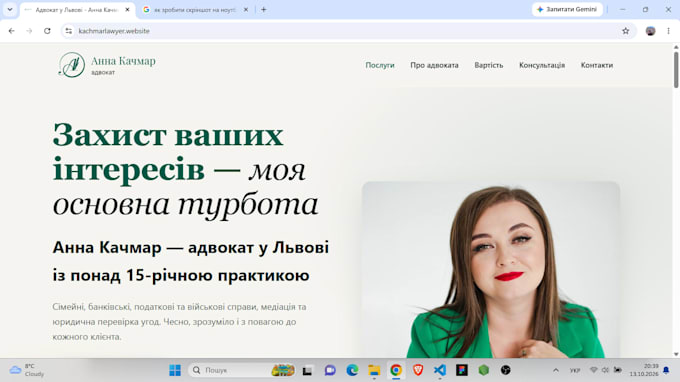Click the scrollbar down arrow

pyautogui.click(x=676, y=354)
